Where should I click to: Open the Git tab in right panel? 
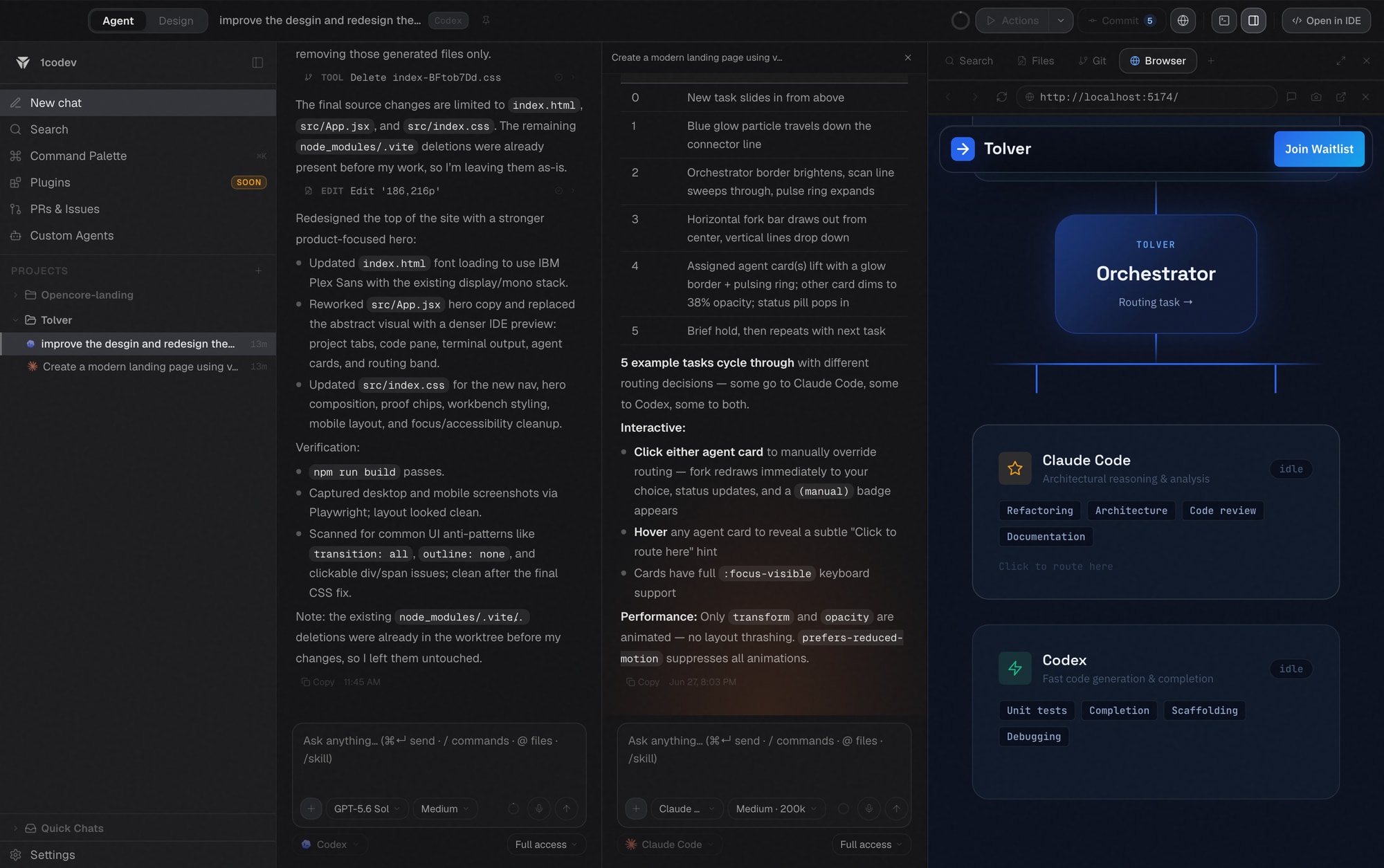1092,61
